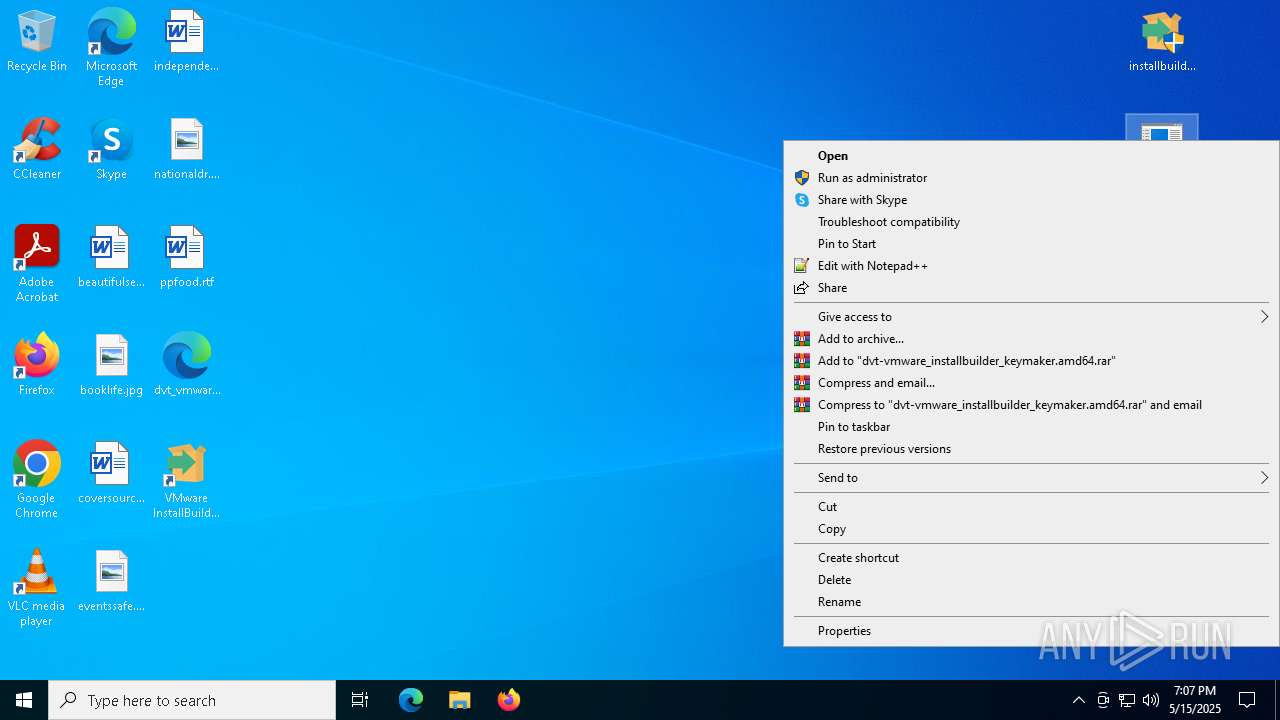Viewport: 1280px width, 720px height.
Task: Select the coversourc... Word document
Action: tap(111, 474)
